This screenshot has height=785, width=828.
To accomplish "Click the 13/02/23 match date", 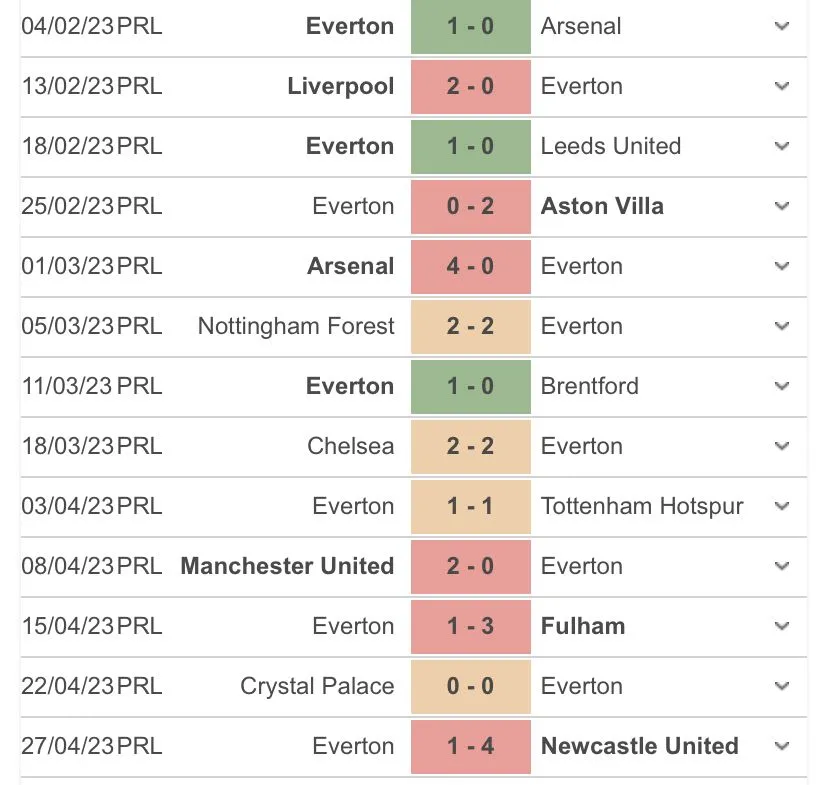I will 68,86.
